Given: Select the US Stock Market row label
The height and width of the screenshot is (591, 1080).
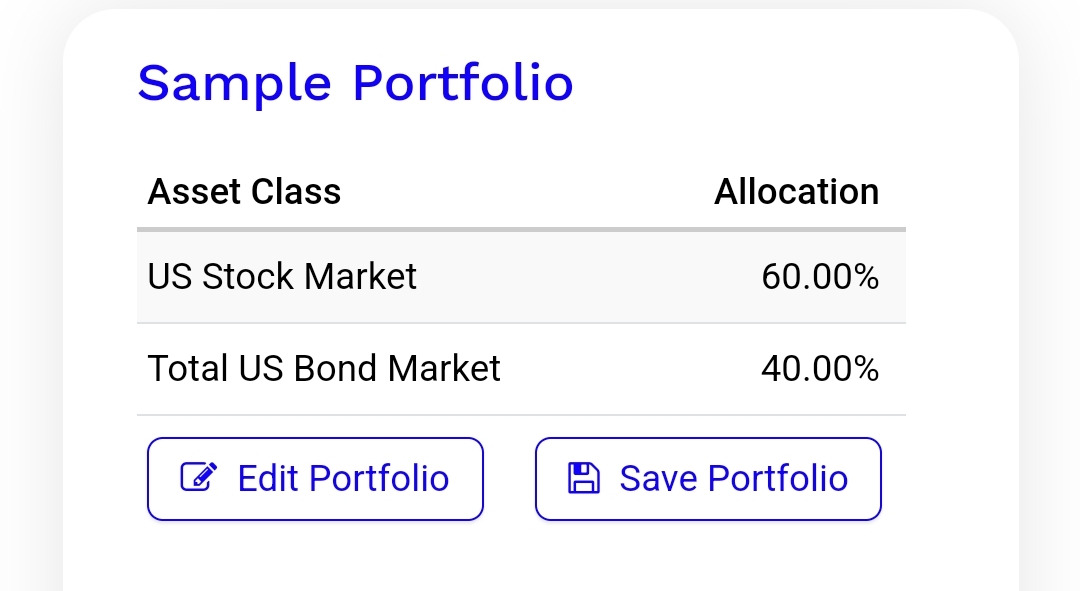Looking at the screenshot, I should click(x=282, y=276).
